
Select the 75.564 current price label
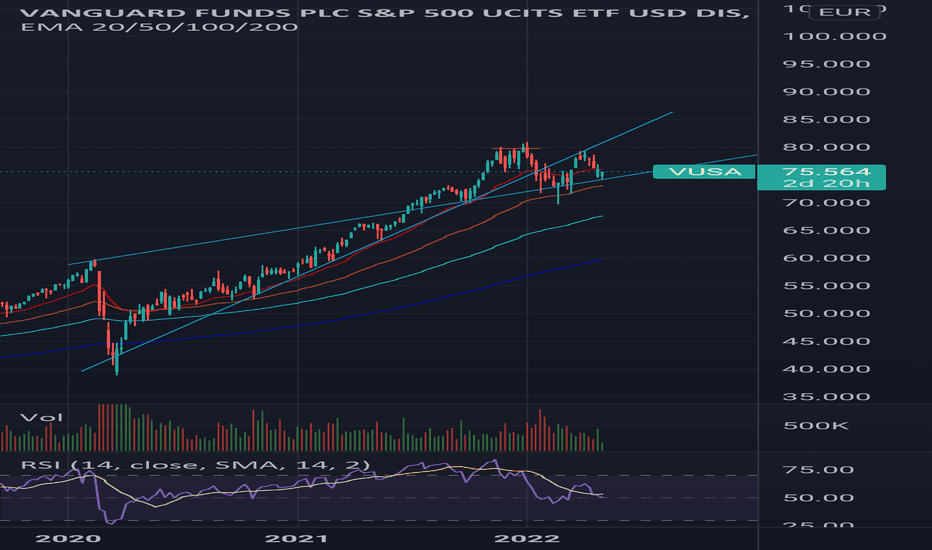click(826, 171)
